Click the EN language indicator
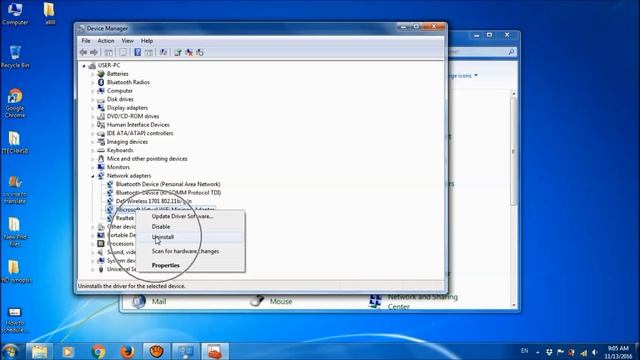Screen dimensions: 640x360 (524, 351)
